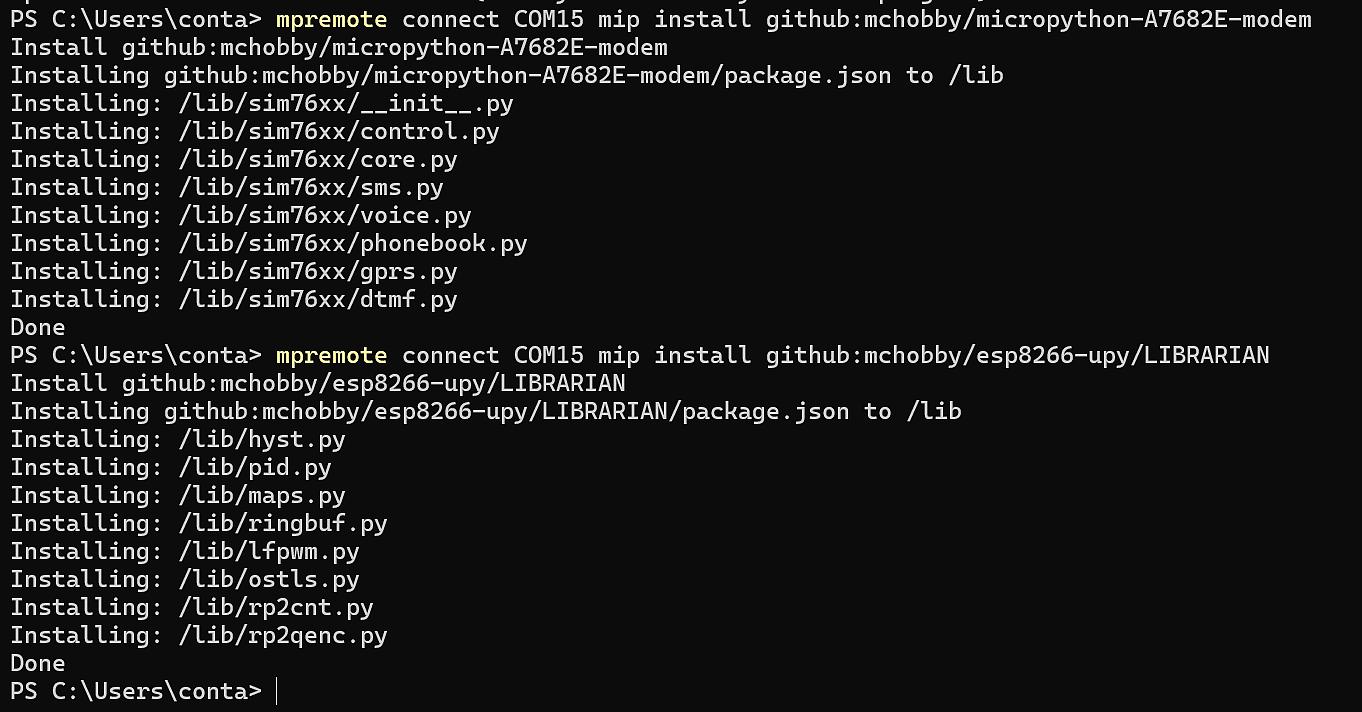Click the second mpremote command word
Screen dimensions: 1362x712
331,355
